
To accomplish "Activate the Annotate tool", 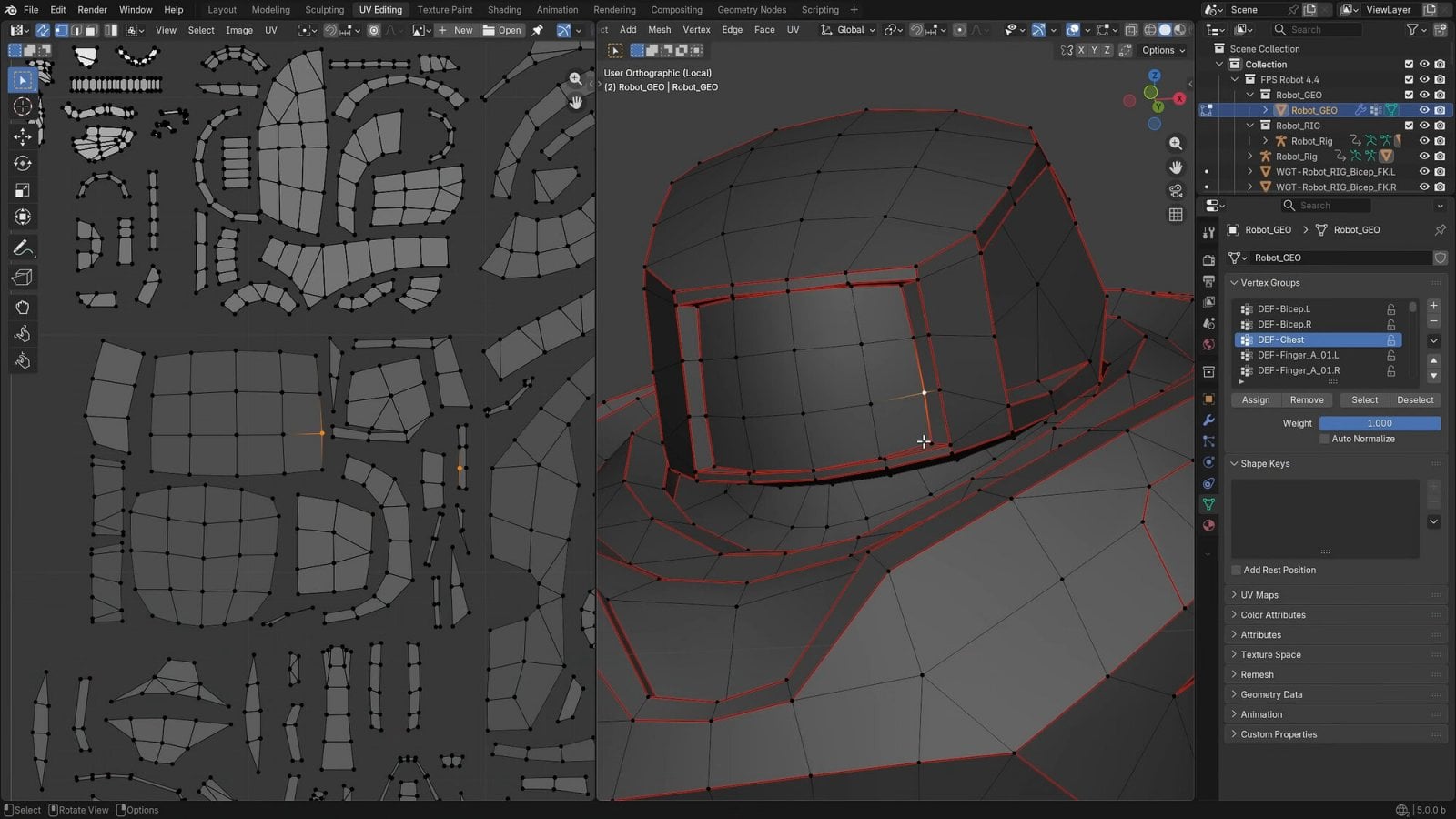I will pos(23,248).
